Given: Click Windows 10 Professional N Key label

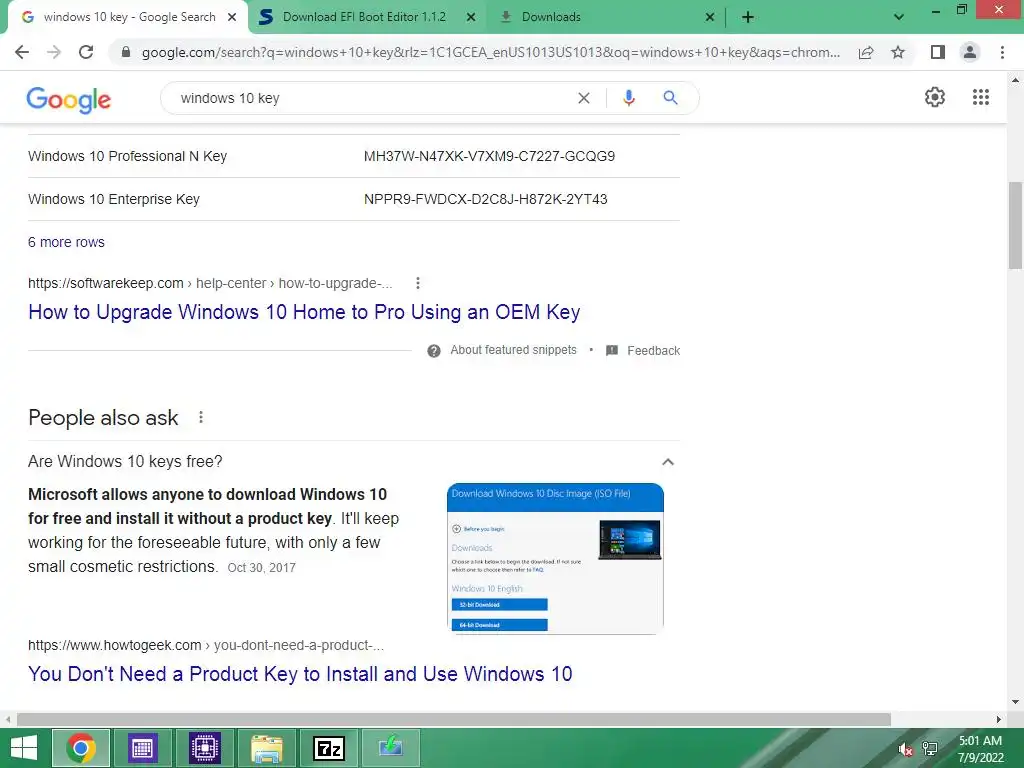Looking at the screenshot, I should pos(127,156).
